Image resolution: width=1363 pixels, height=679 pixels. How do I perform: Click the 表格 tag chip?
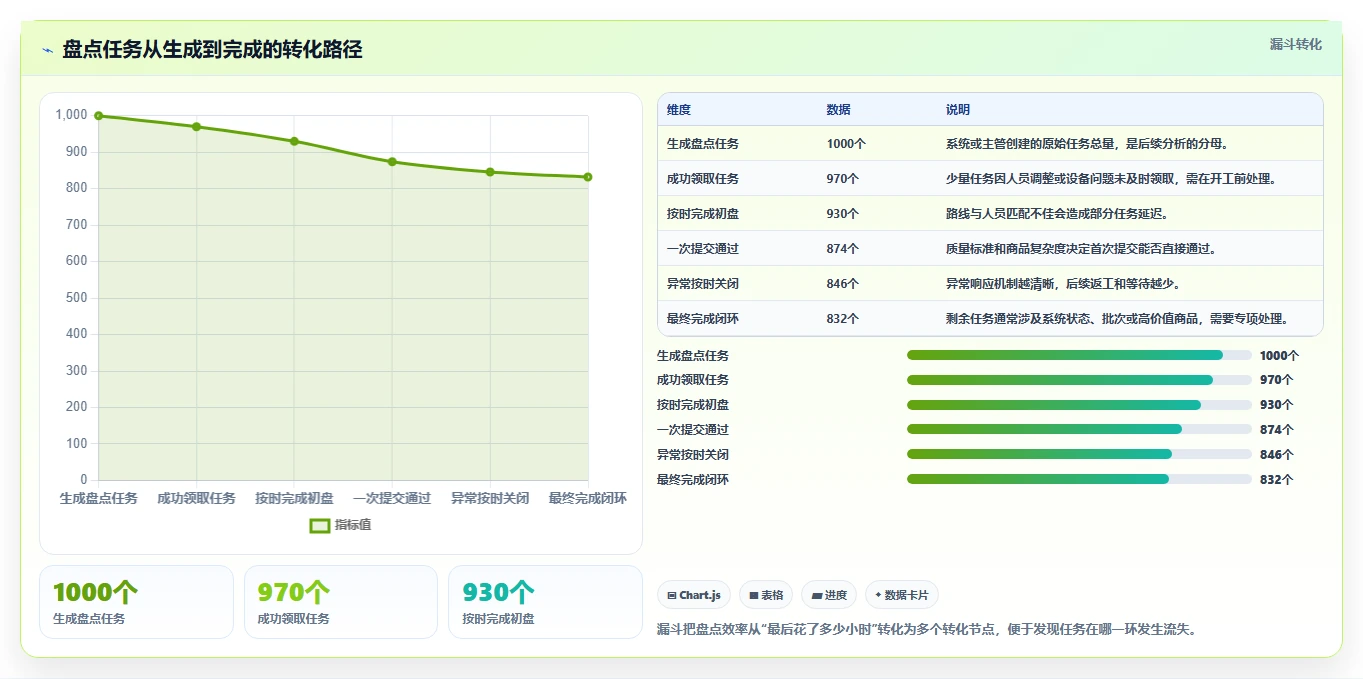(x=766, y=595)
